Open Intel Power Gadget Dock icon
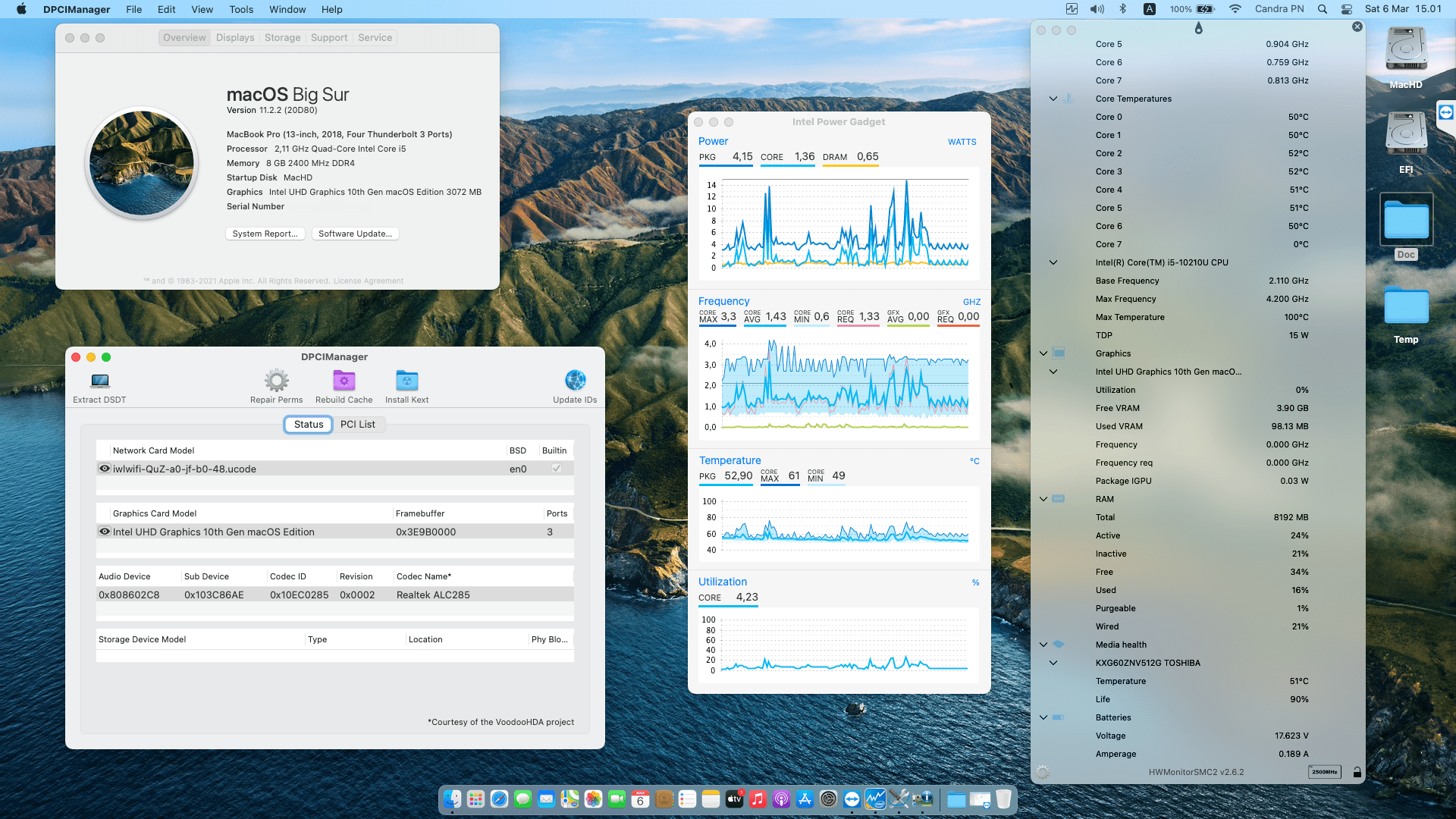Viewport: 1456px width, 819px height. pos(875,799)
